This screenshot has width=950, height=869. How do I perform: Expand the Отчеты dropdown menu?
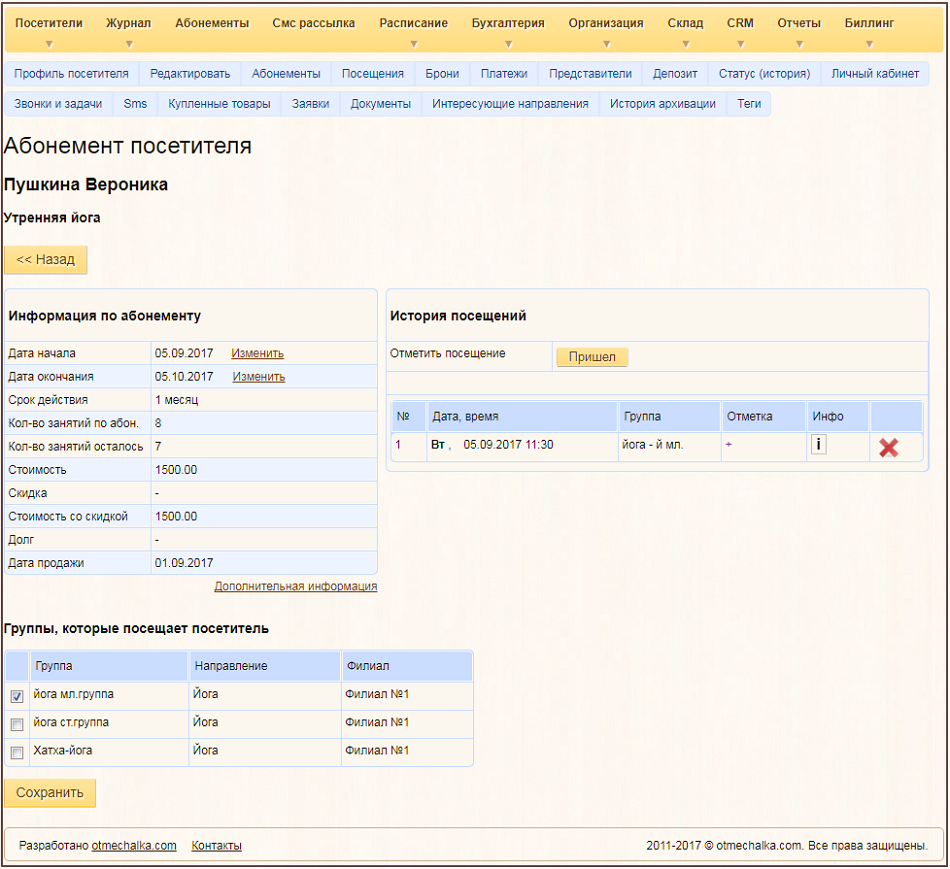[x=799, y=24]
